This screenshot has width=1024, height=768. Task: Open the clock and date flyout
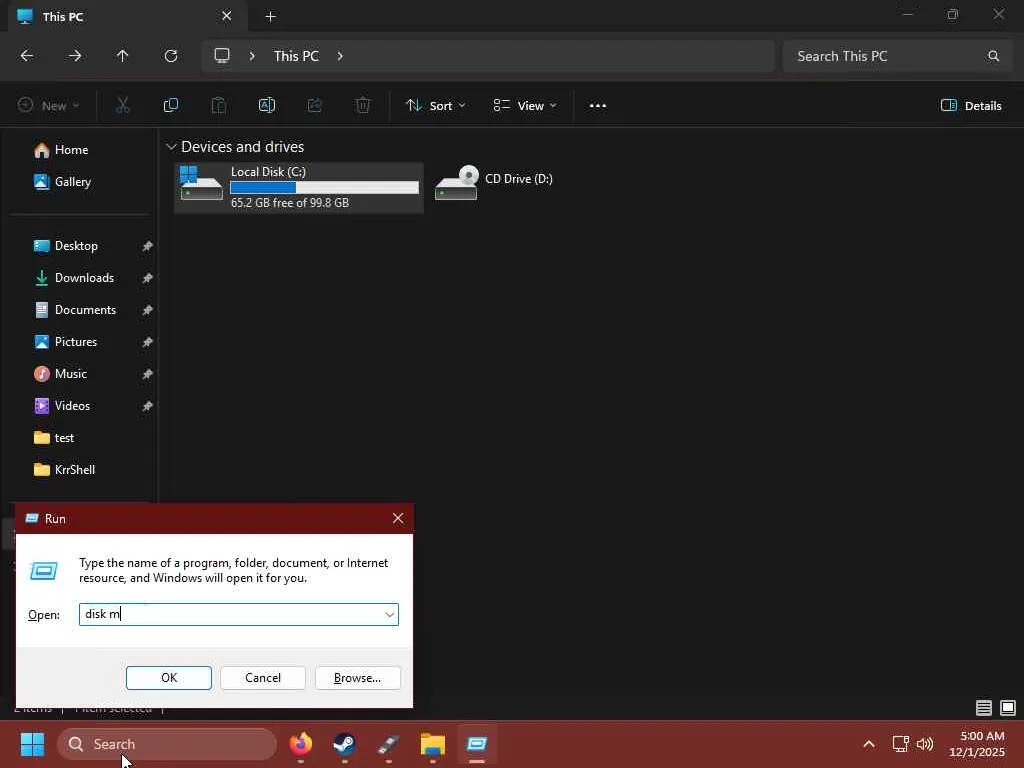pos(978,744)
